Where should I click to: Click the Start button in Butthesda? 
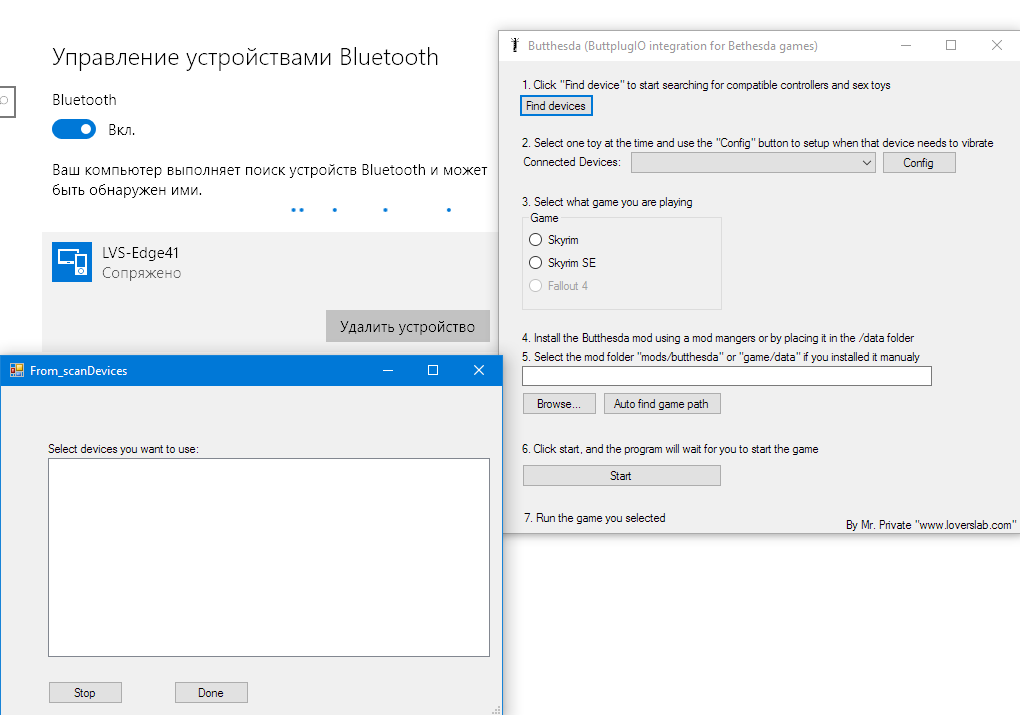621,476
